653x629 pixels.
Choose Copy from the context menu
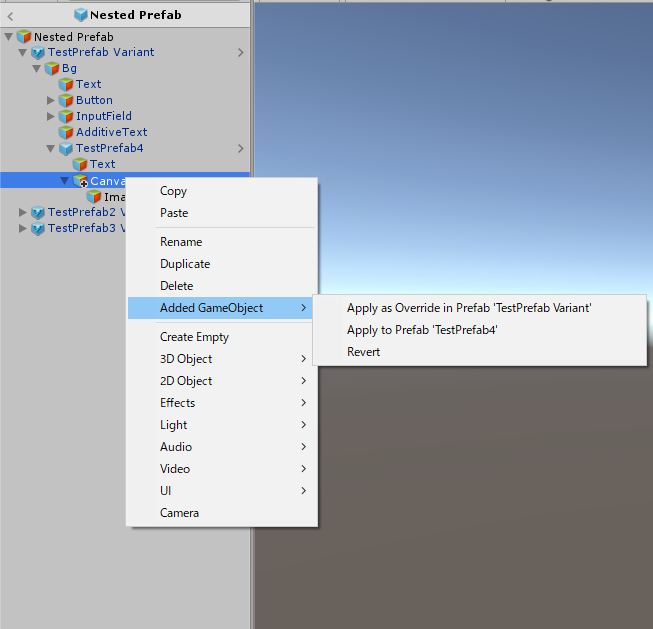pos(222,191)
